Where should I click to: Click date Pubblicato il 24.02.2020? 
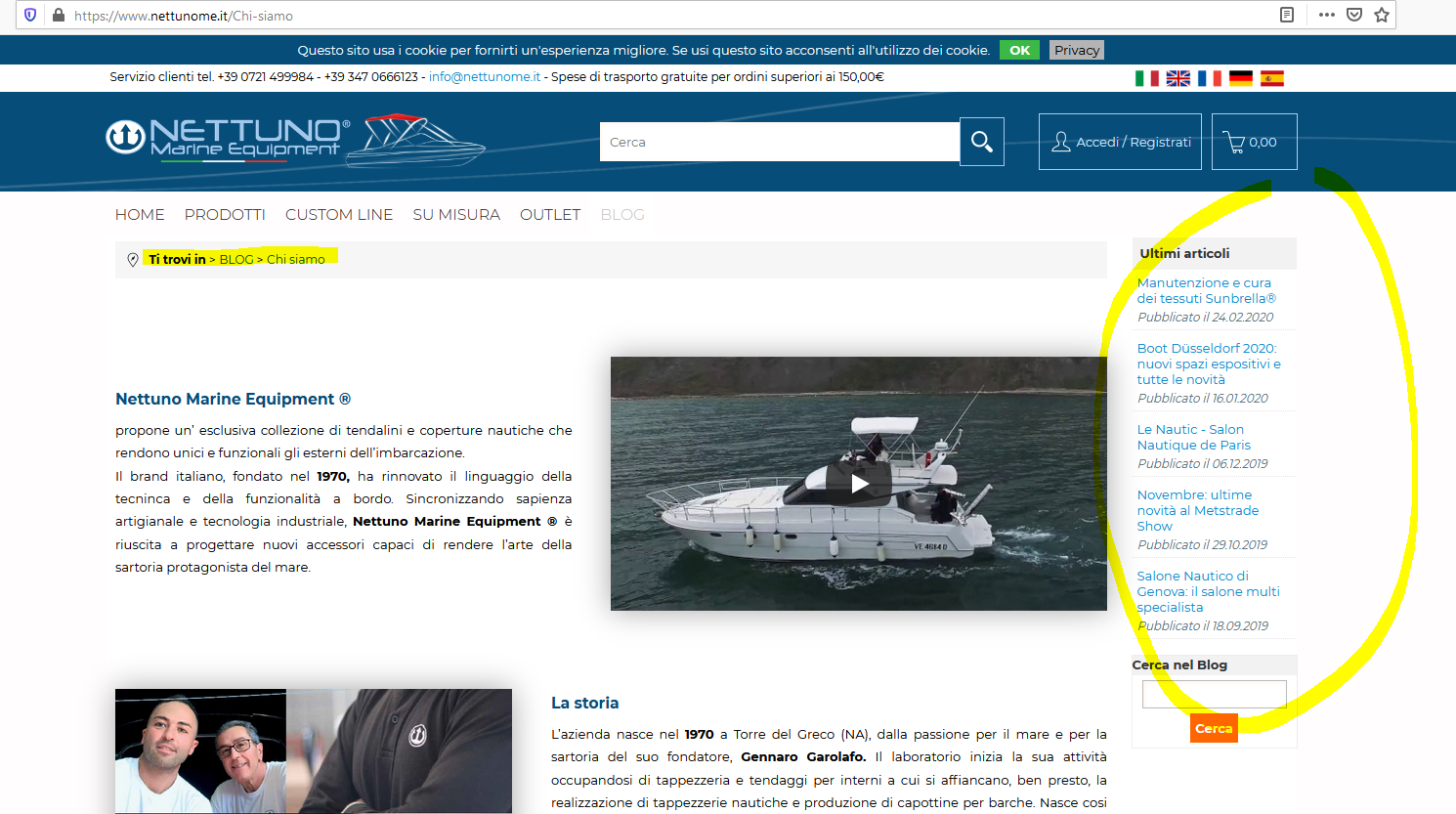1206,318
